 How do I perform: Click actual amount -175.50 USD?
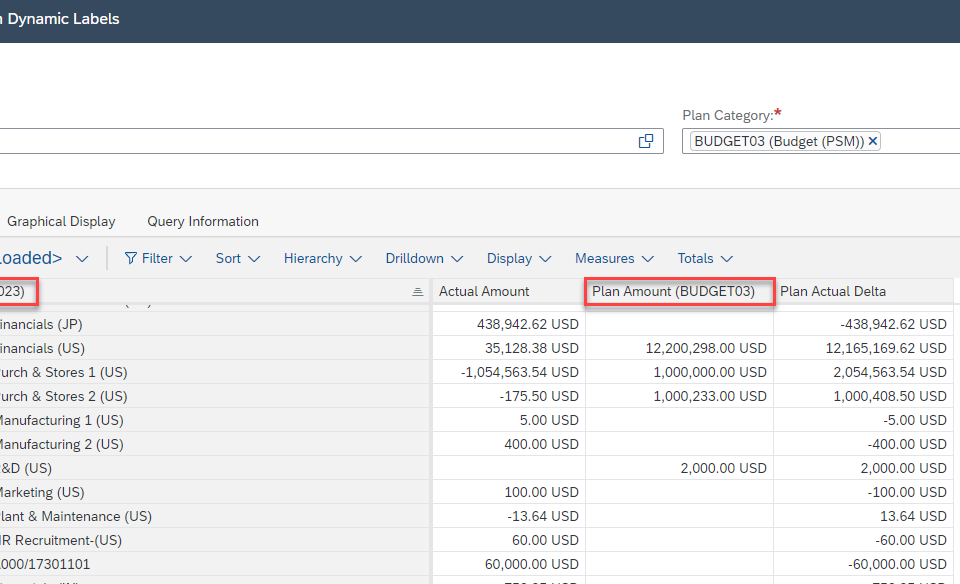(539, 396)
